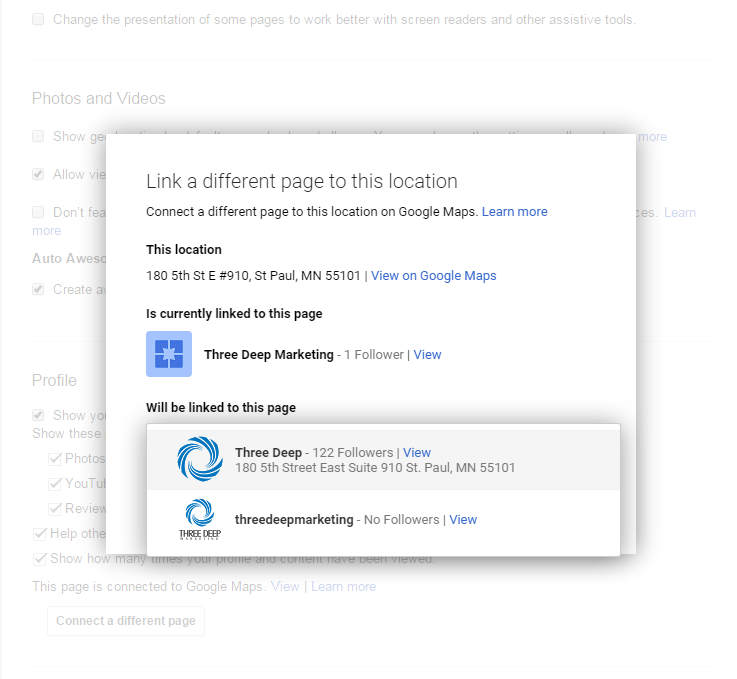This screenshot has width=737, height=679.
Task: Open the Learn more link in dialog
Action: pos(514,211)
